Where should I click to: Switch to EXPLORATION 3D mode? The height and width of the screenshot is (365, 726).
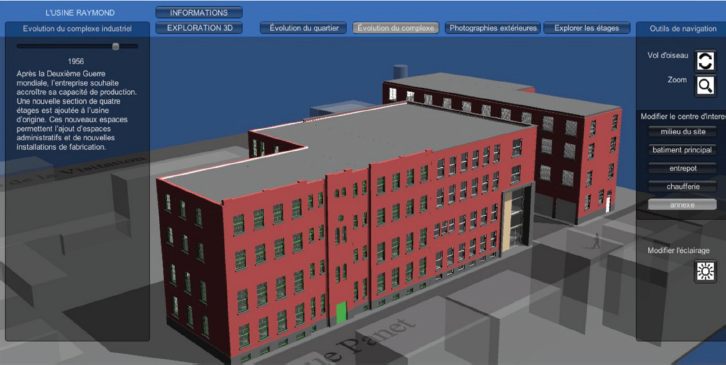[x=199, y=28]
